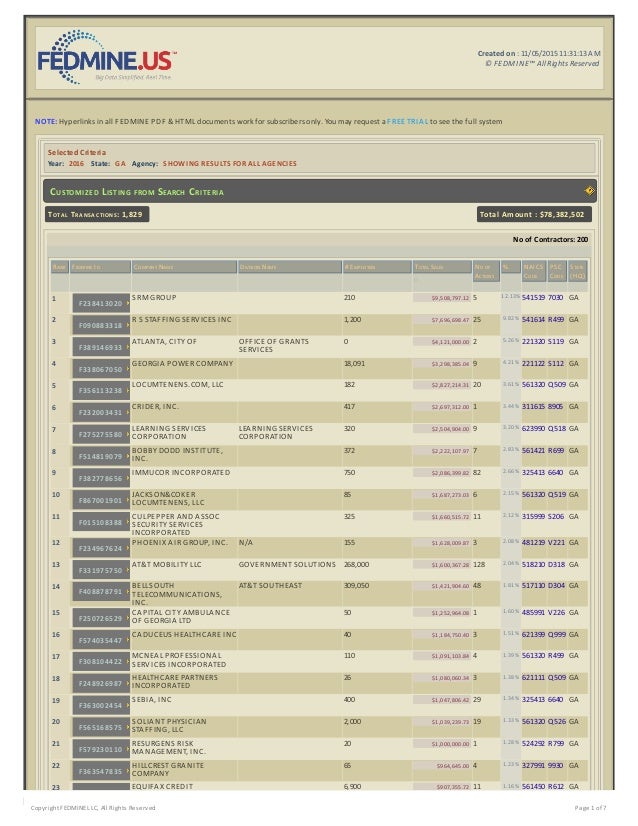
Task: Click Fedmine ID F250726529
Action: 101,618
